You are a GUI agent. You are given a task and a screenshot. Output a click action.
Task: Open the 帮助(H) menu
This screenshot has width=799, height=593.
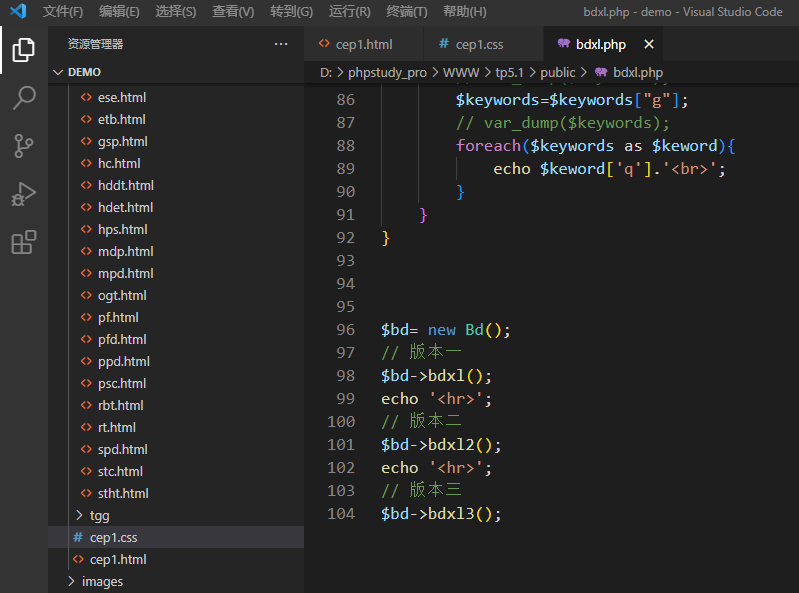click(465, 11)
